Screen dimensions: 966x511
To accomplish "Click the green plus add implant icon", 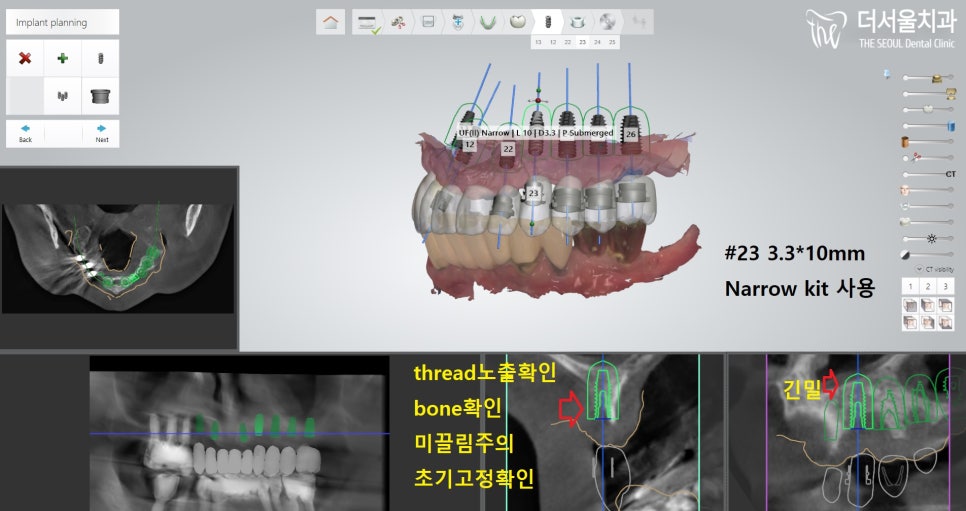I will tap(62, 59).
